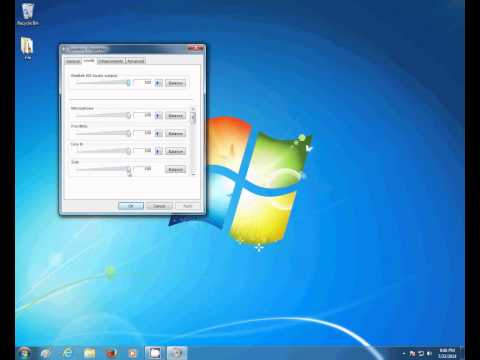Open Balance for the Line In level
This screenshot has height=360, width=480.
[x=175, y=151]
